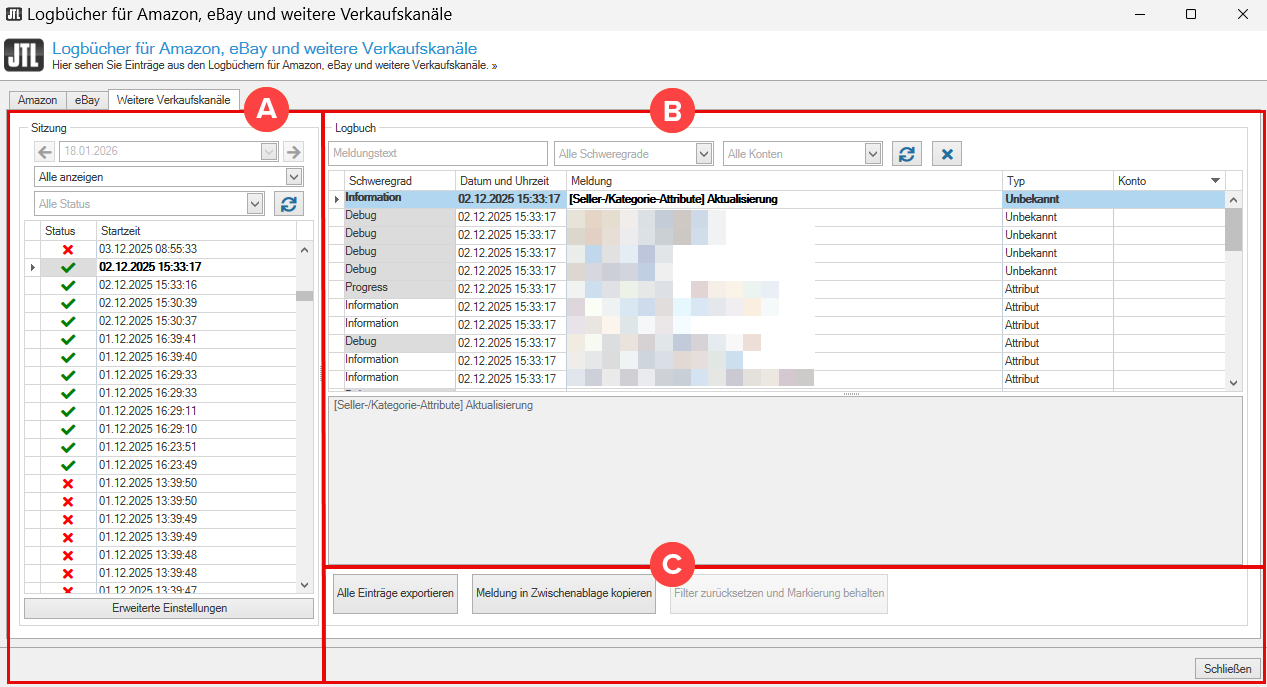The width and height of the screenshot is (1267, 687).
Task: Switch to the eBay tab
Action: tap(87, 100)
